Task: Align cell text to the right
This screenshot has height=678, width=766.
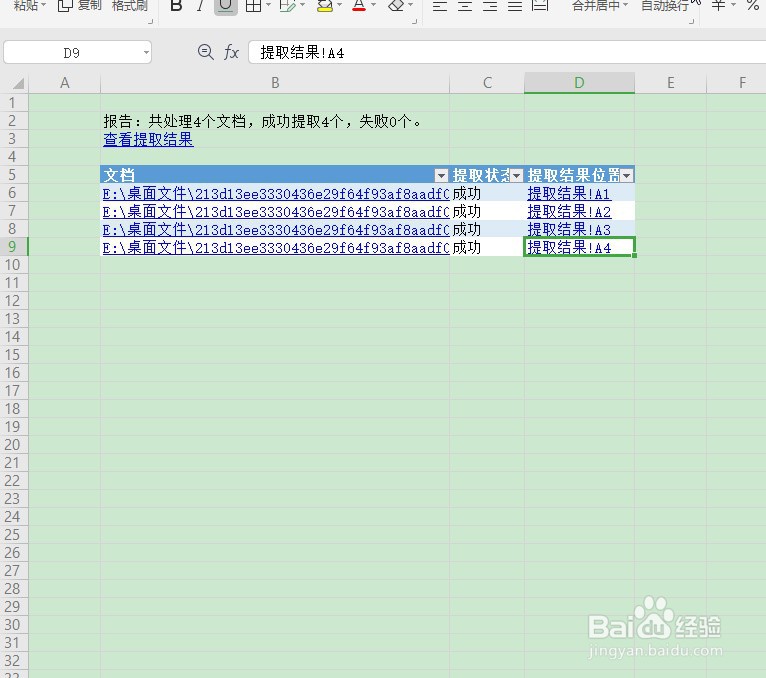Action: tap(490, 6)
